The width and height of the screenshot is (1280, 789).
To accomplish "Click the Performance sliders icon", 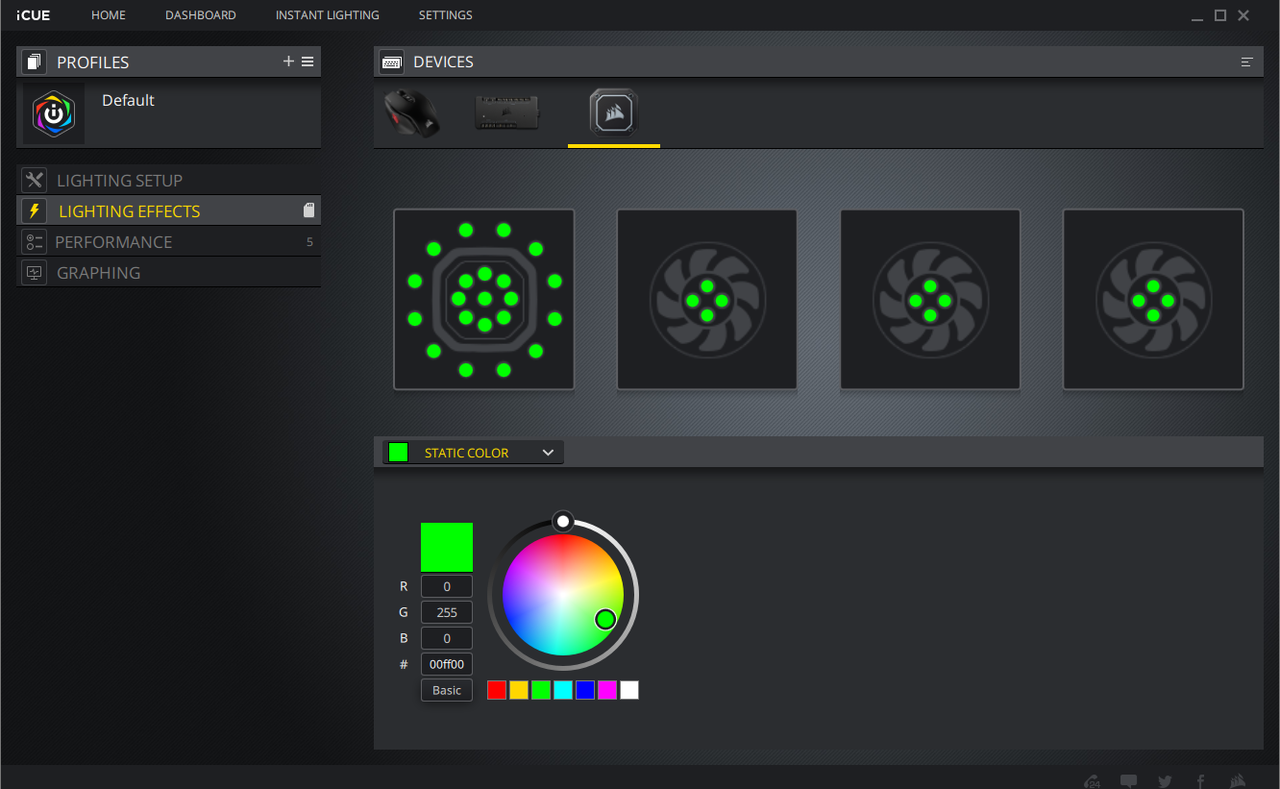I will tap(34, 242).
